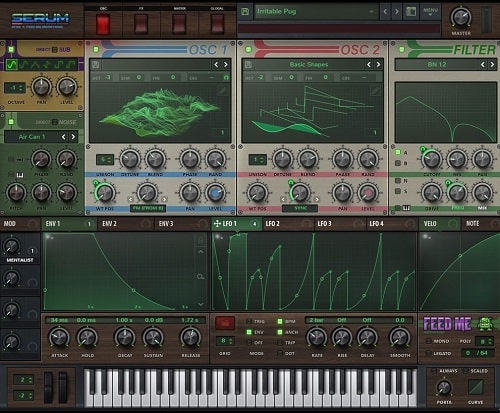The image size is (500, 413).
Task: Open the Basic Shapes wavetable list
Action: pos(309,64)
